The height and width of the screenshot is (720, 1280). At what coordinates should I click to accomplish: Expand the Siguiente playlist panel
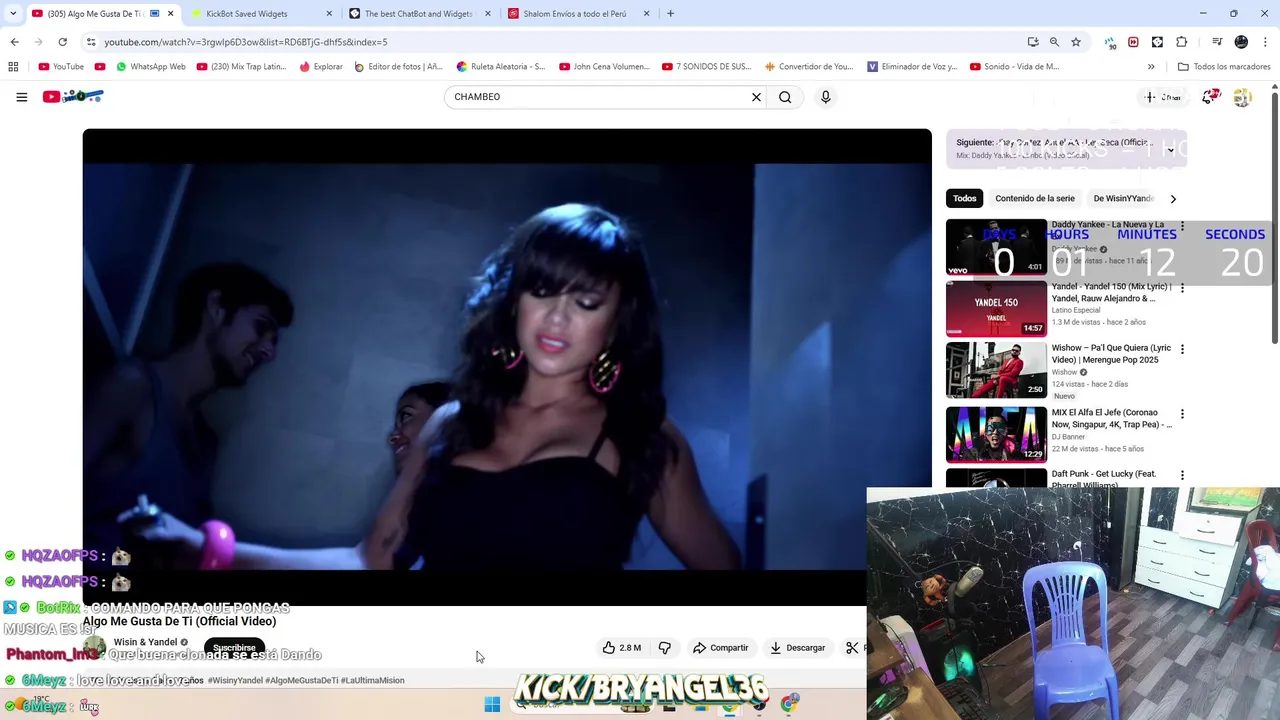1170,150
